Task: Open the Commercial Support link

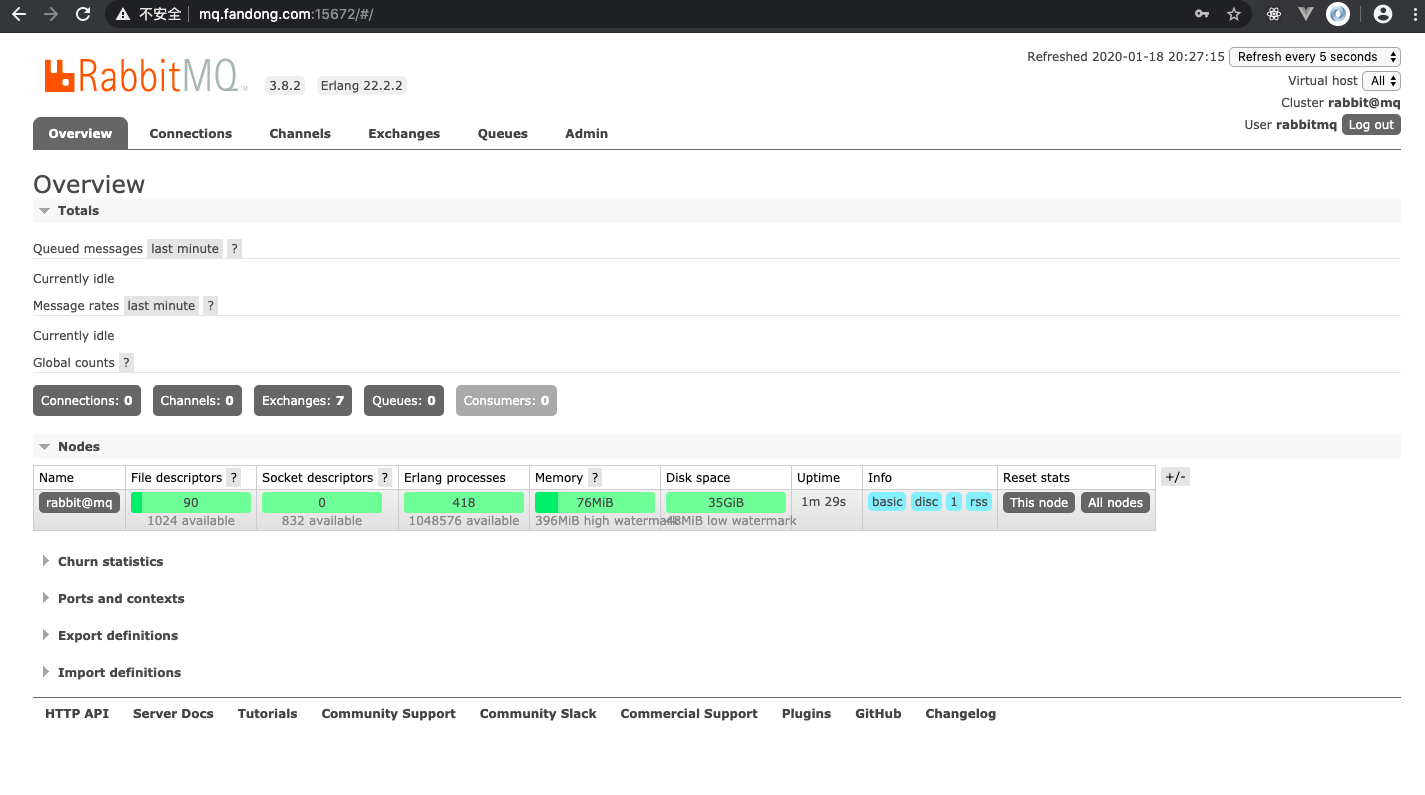Action: point(689,714)
